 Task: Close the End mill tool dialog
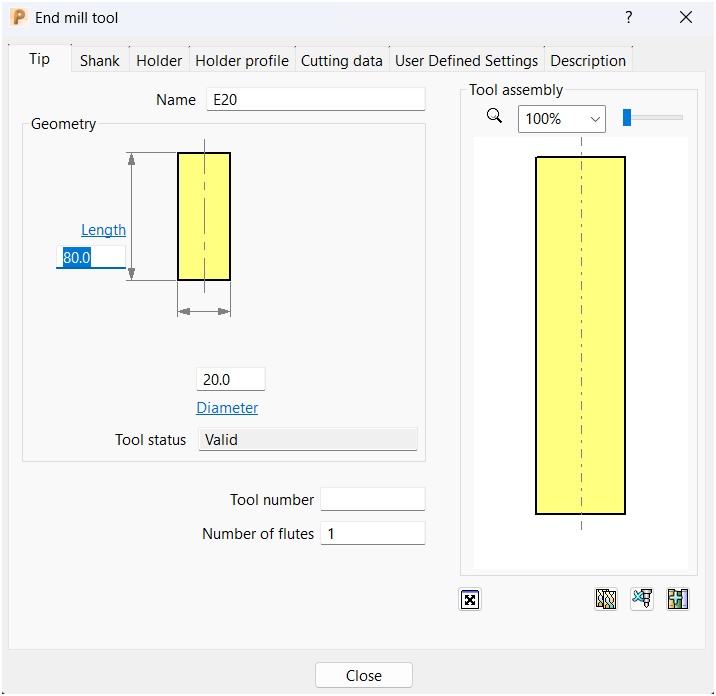pyautogui.click(x=686, y=17)
